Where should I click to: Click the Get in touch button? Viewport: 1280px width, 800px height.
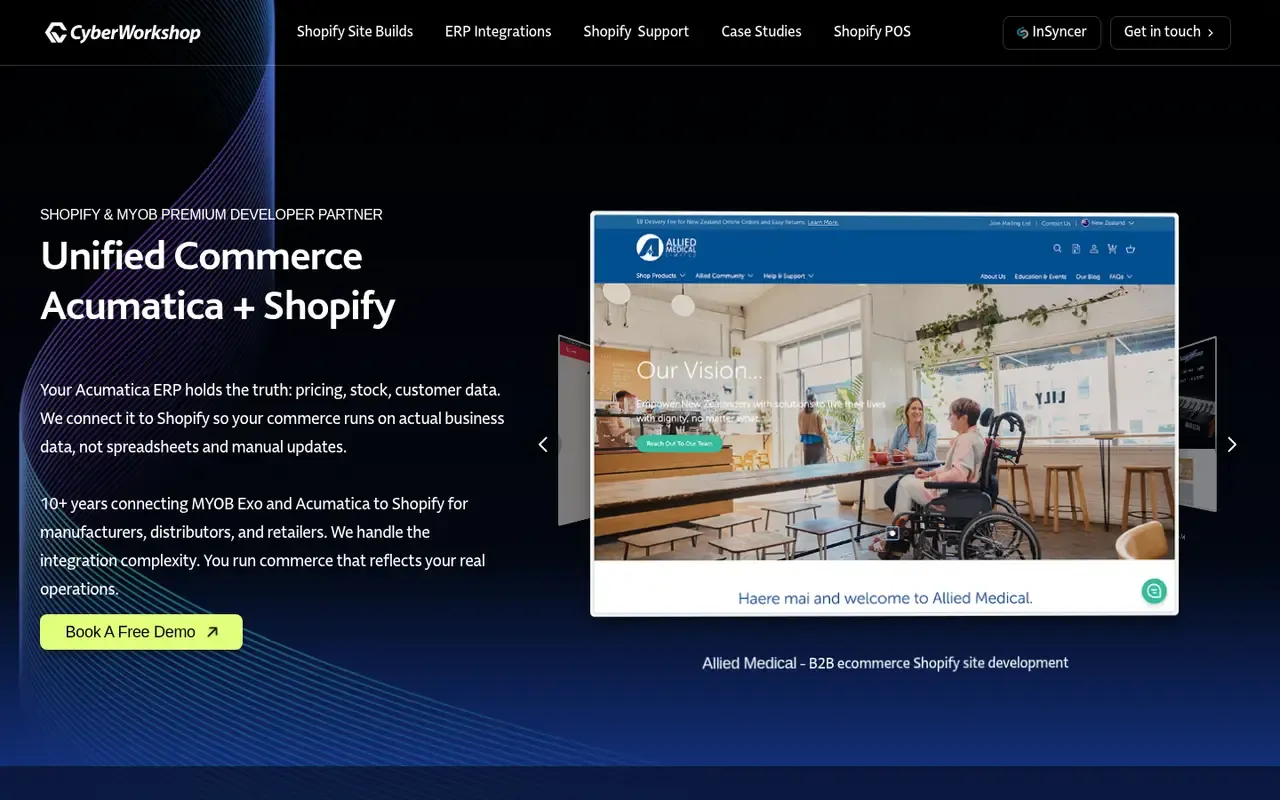[1170, 32]
